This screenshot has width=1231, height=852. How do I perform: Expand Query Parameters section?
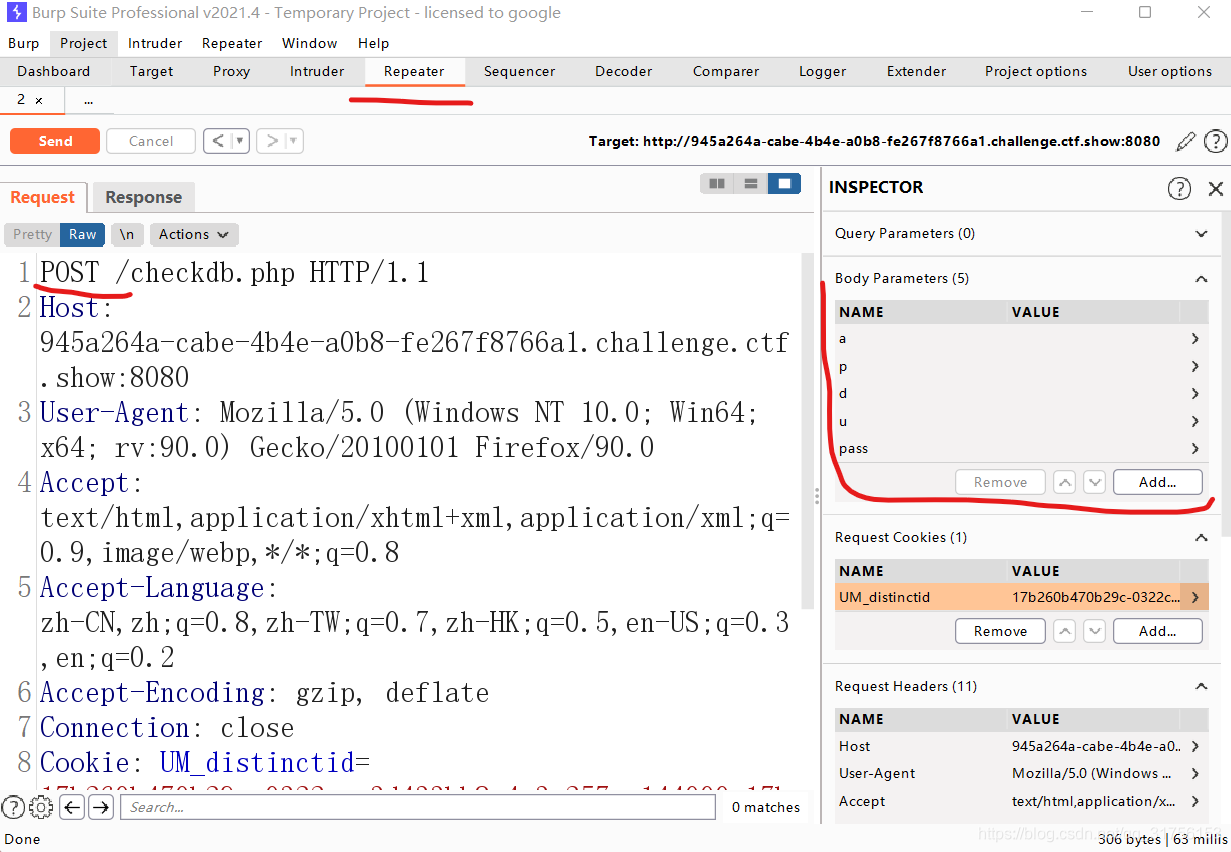point(1201,234)
